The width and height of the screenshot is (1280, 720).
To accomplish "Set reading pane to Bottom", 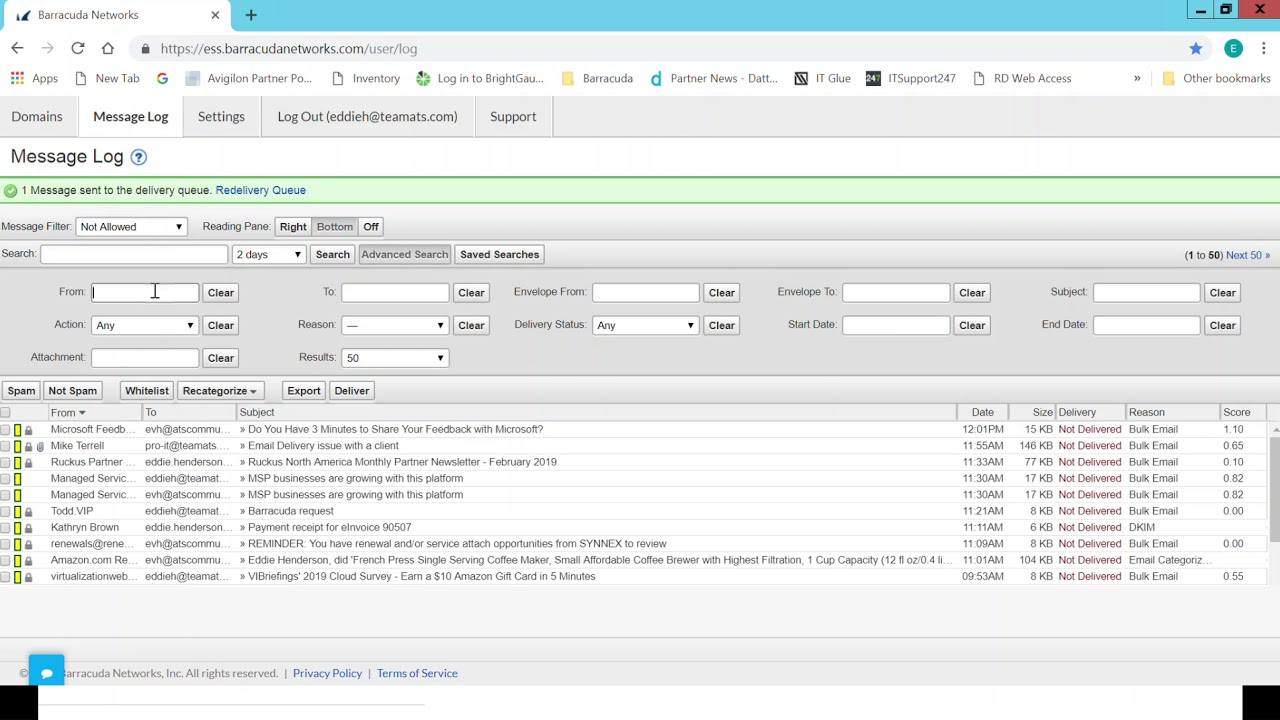I will pos(335,227).
